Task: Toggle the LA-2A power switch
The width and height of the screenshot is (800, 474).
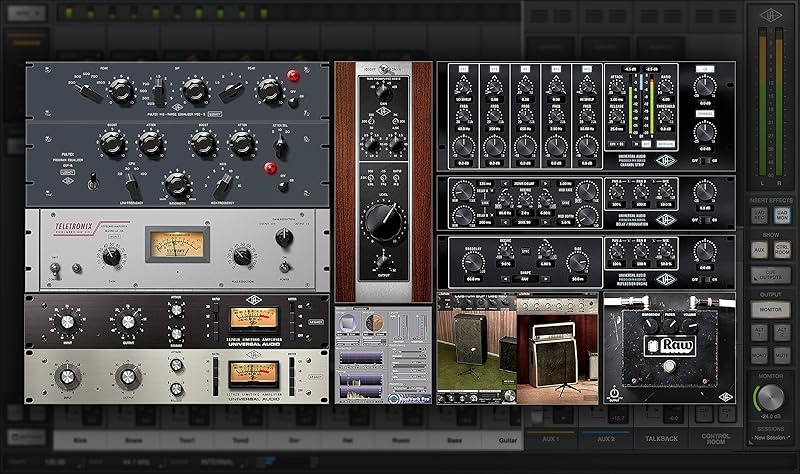Action: (285, 266)
